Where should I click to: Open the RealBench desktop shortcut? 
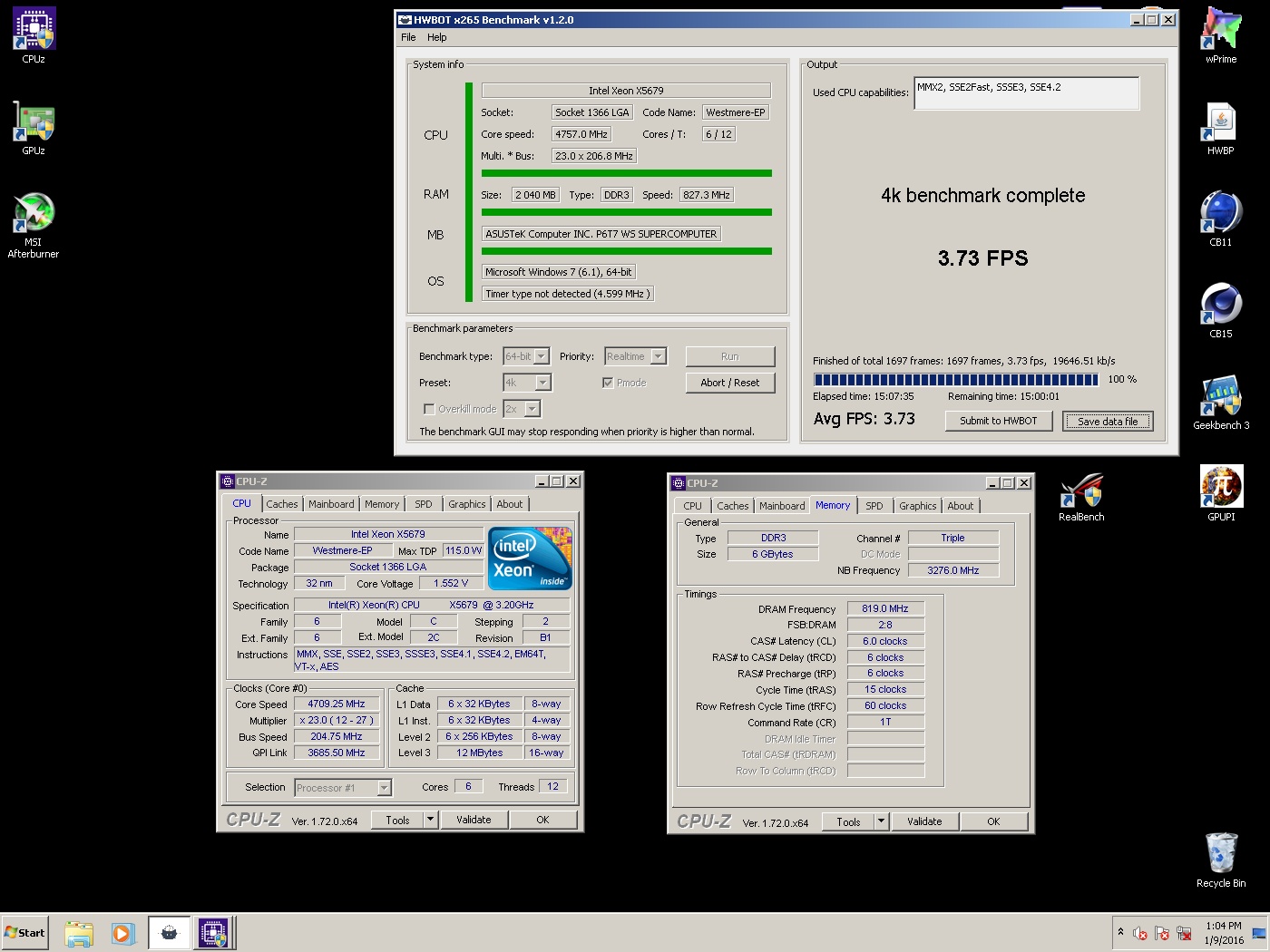pos(1081,497)
